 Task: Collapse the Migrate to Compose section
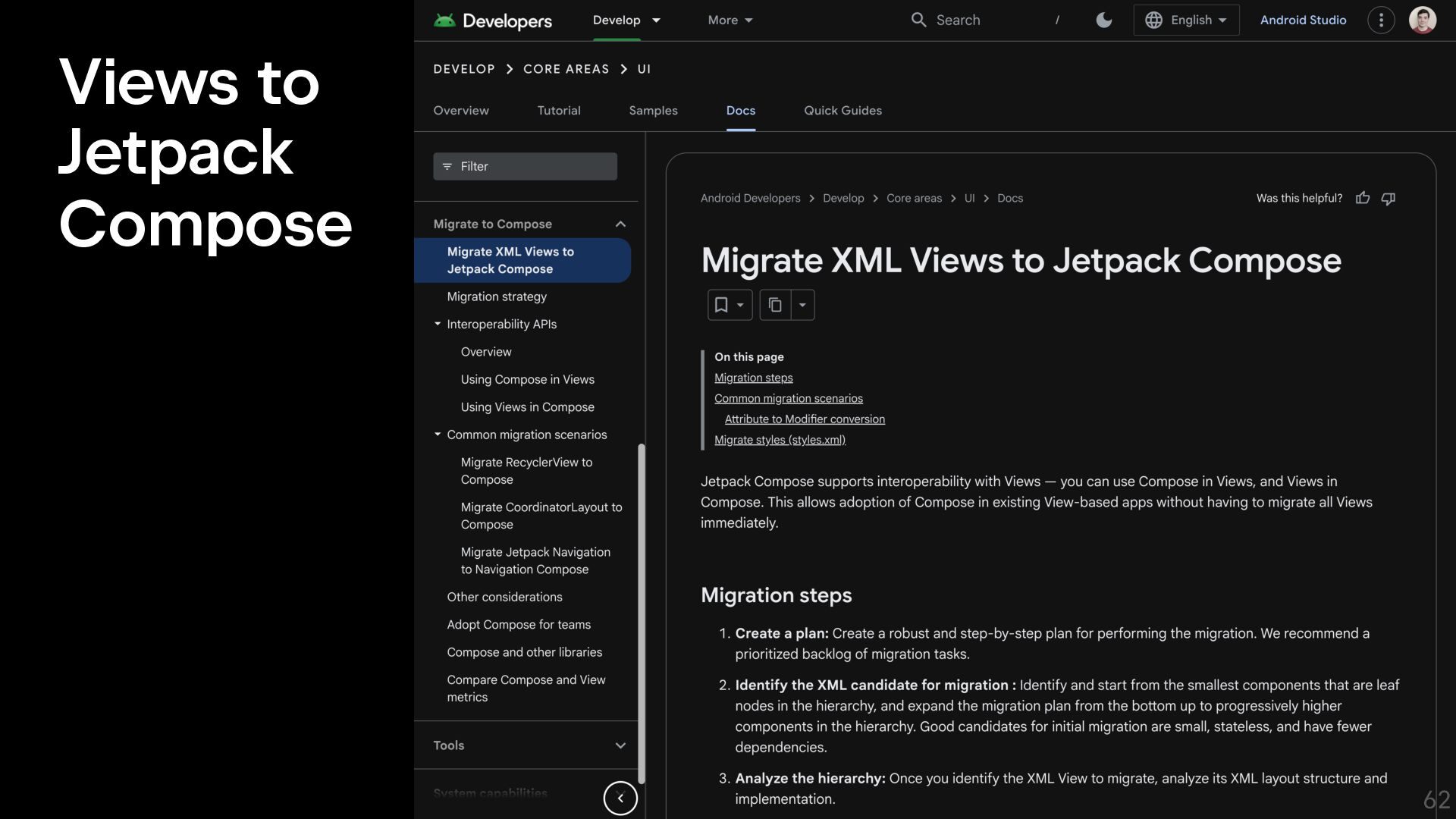pyautogui.click(x=620, y=224)
